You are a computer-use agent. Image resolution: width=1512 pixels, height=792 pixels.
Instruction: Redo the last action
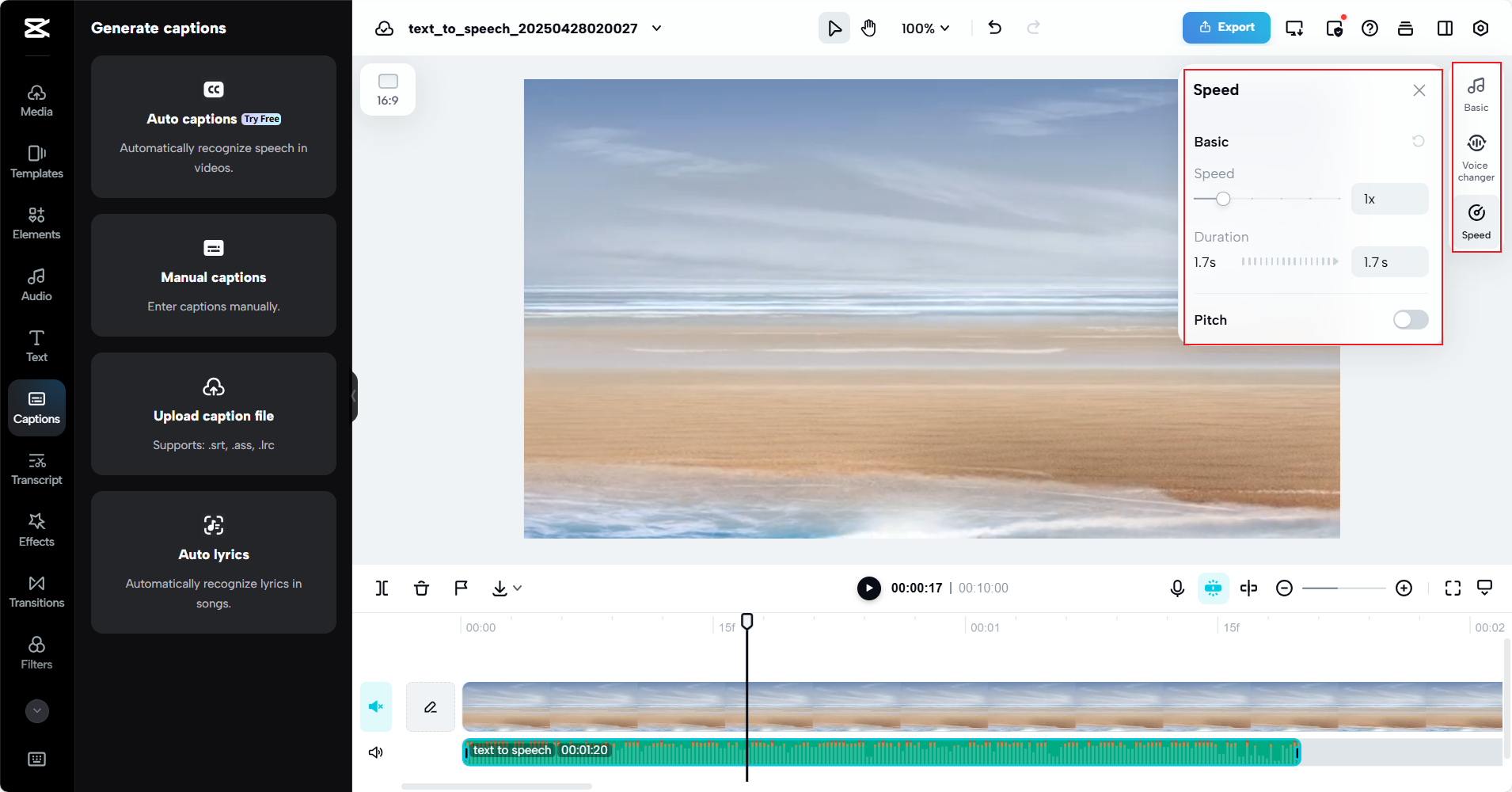[1033, 28]
